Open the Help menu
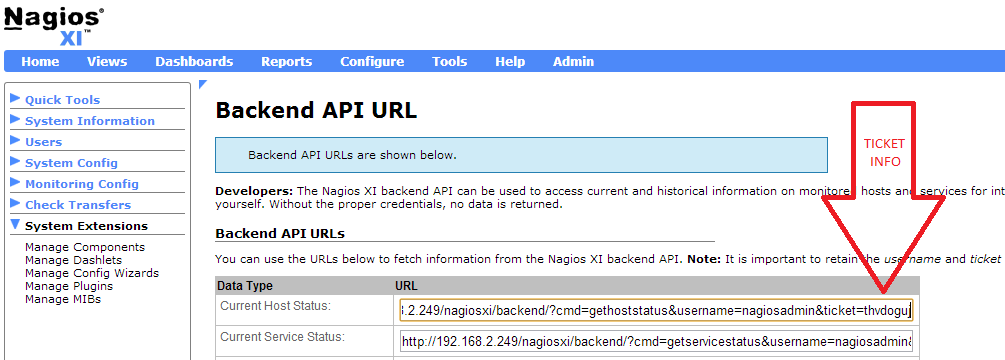The height and width of the screenshot is (360, 1005). tap(510, 61)
